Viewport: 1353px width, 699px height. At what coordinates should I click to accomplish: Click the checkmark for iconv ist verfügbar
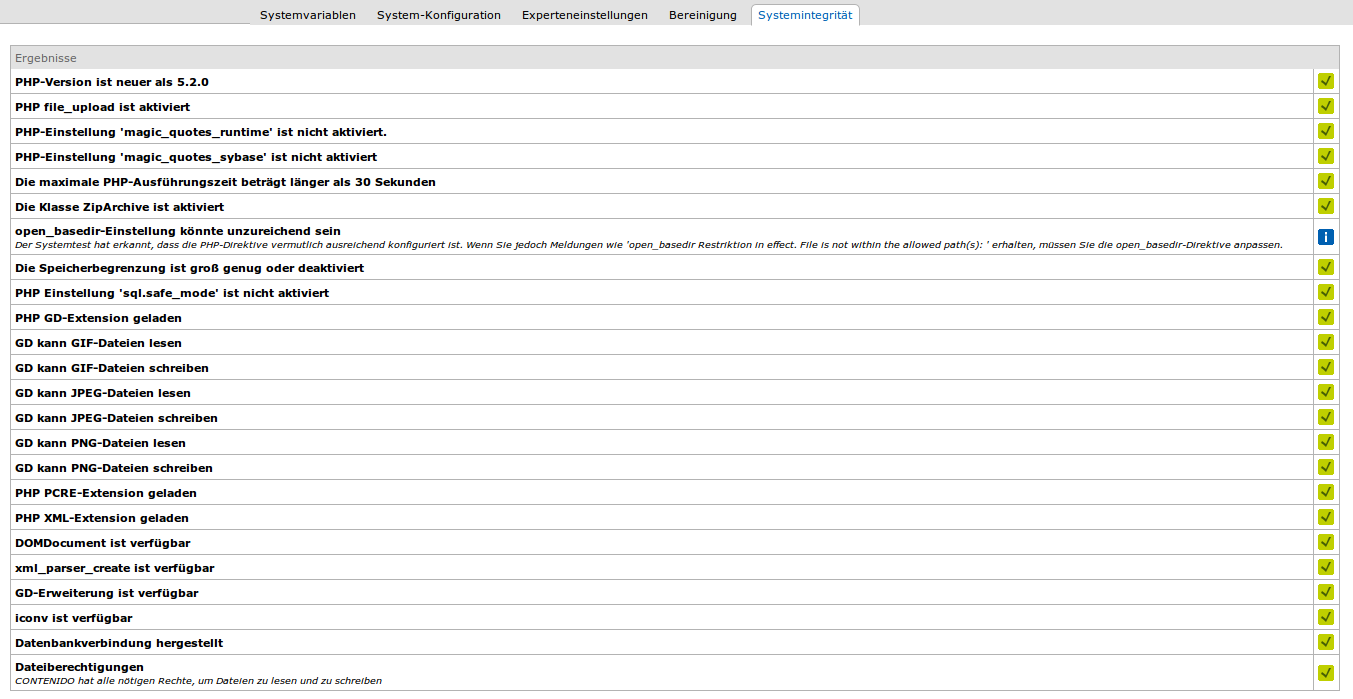tap(1326, 617)
